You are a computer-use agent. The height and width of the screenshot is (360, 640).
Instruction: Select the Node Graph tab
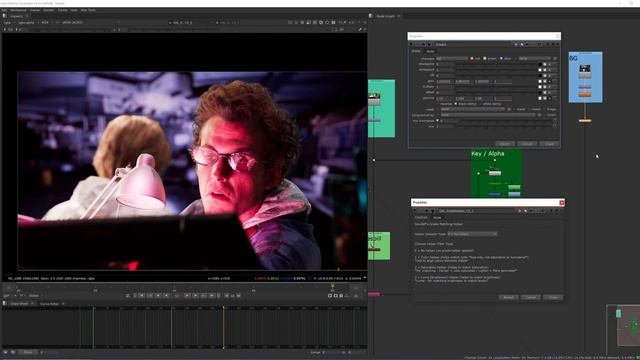[385, 16]
